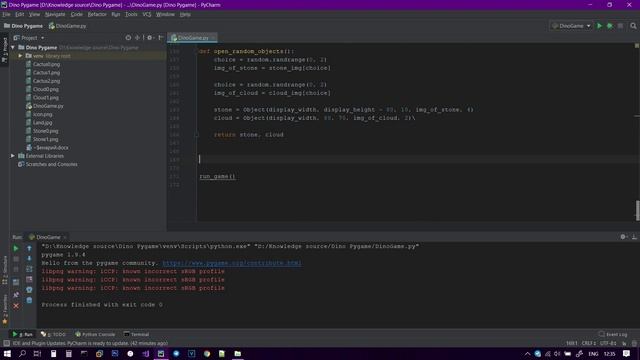Click the UTF-8 encoding in status bar
This screenshot has height=360, width=640.
tap(608, 343)
